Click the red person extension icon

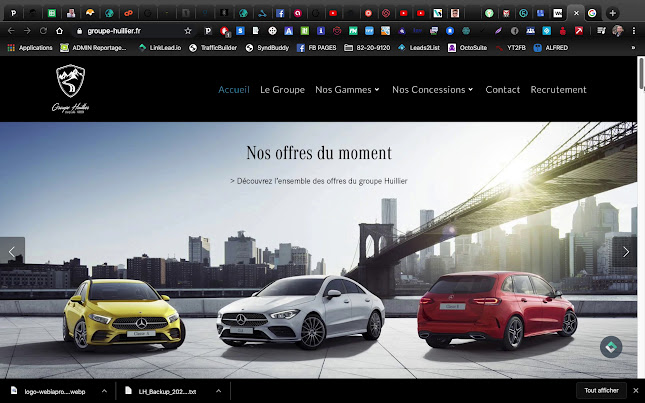coord(563,31)
